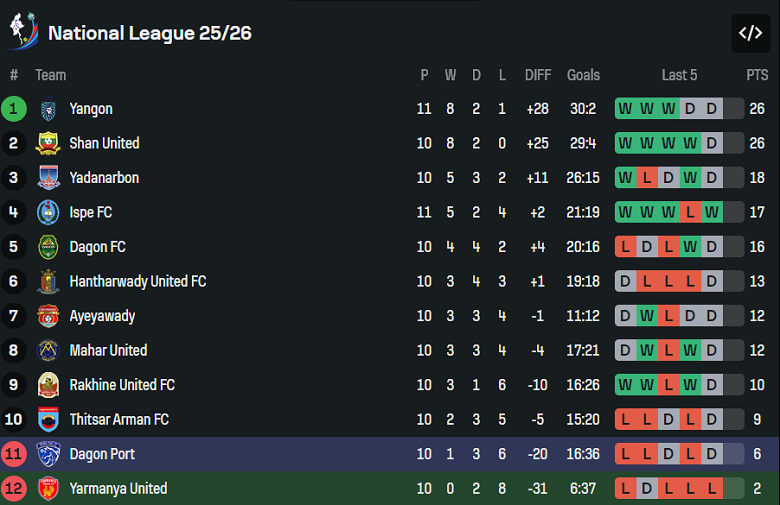780x505 pixels.
Task: Click the Hantharwady United FC crest
Action: (48, 281)
